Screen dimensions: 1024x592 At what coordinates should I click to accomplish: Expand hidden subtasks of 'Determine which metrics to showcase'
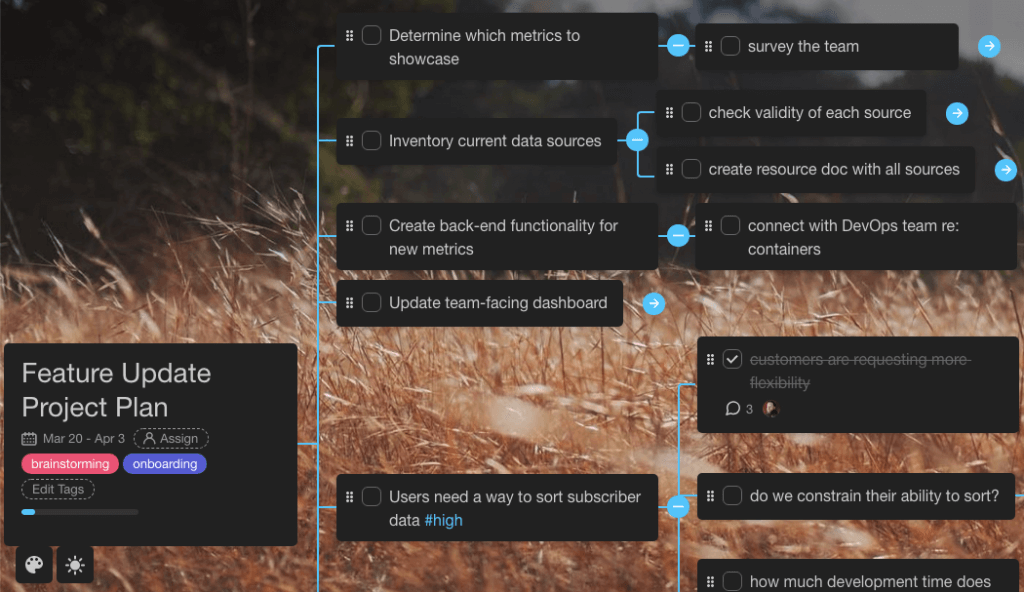678,45
